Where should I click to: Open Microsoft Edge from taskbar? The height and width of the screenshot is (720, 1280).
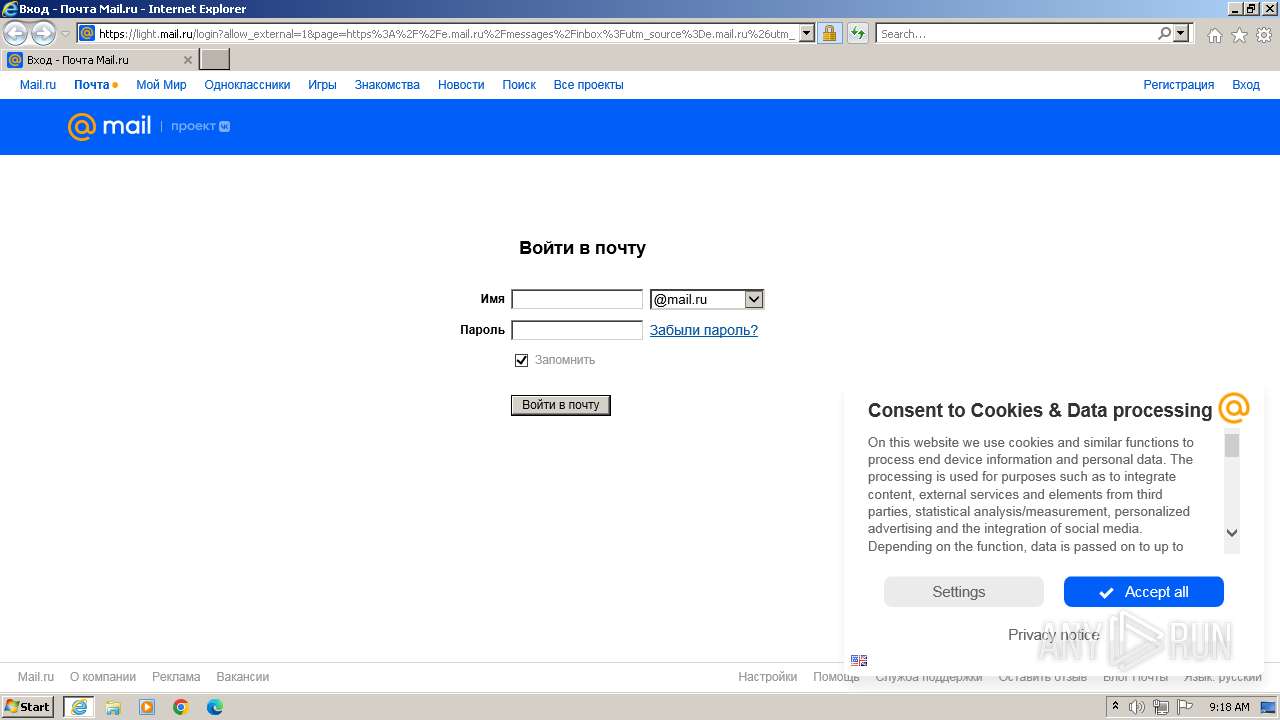215,707
